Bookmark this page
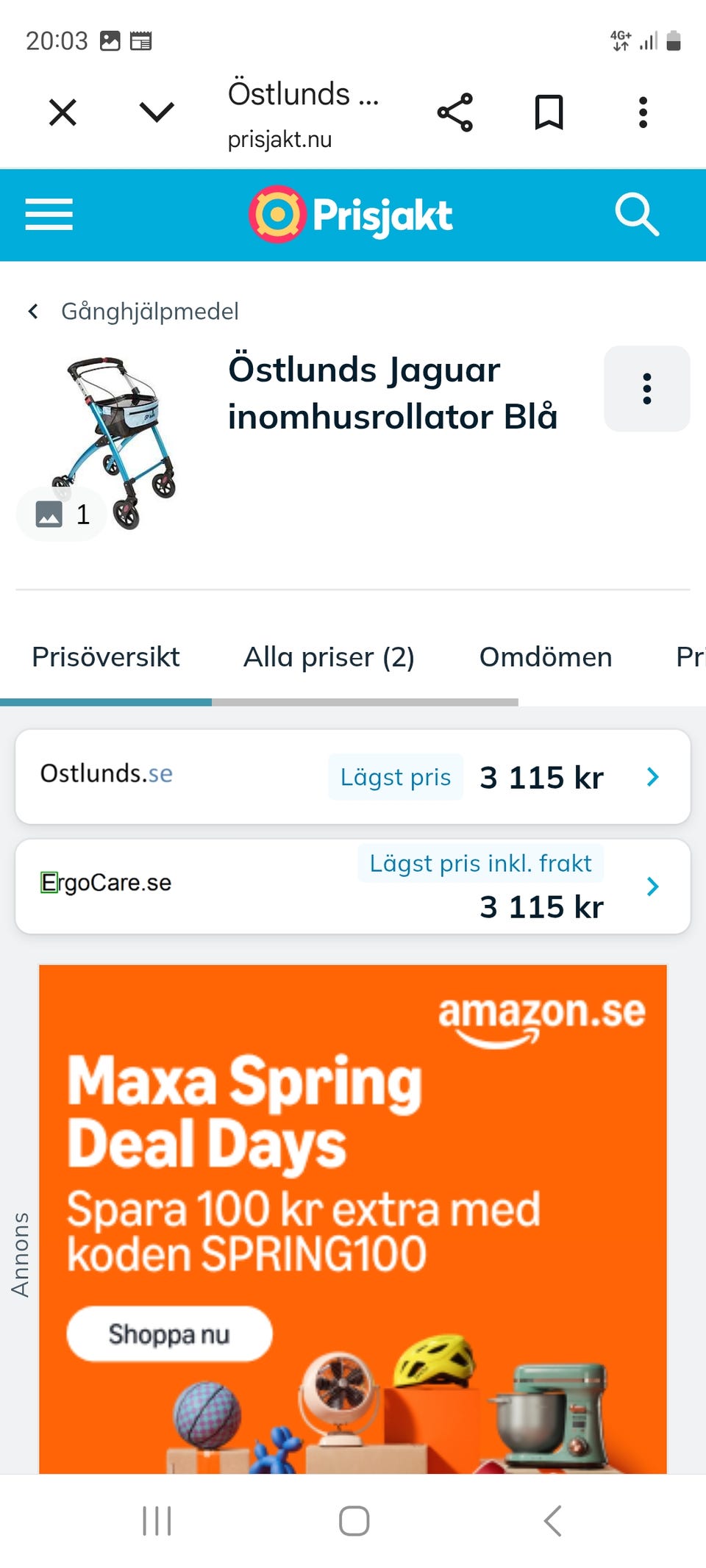Screen dimensions: 706x1568 pos(549,112)
